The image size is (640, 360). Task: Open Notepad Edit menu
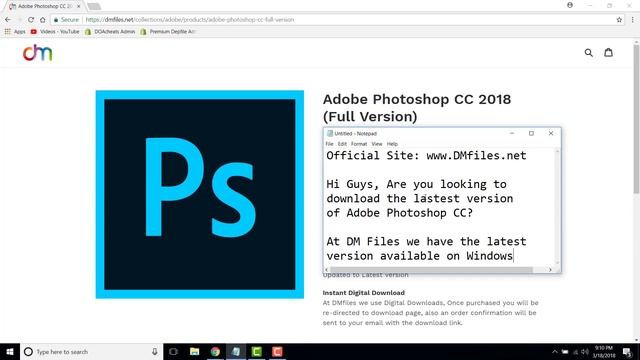[x=342, y=144]
